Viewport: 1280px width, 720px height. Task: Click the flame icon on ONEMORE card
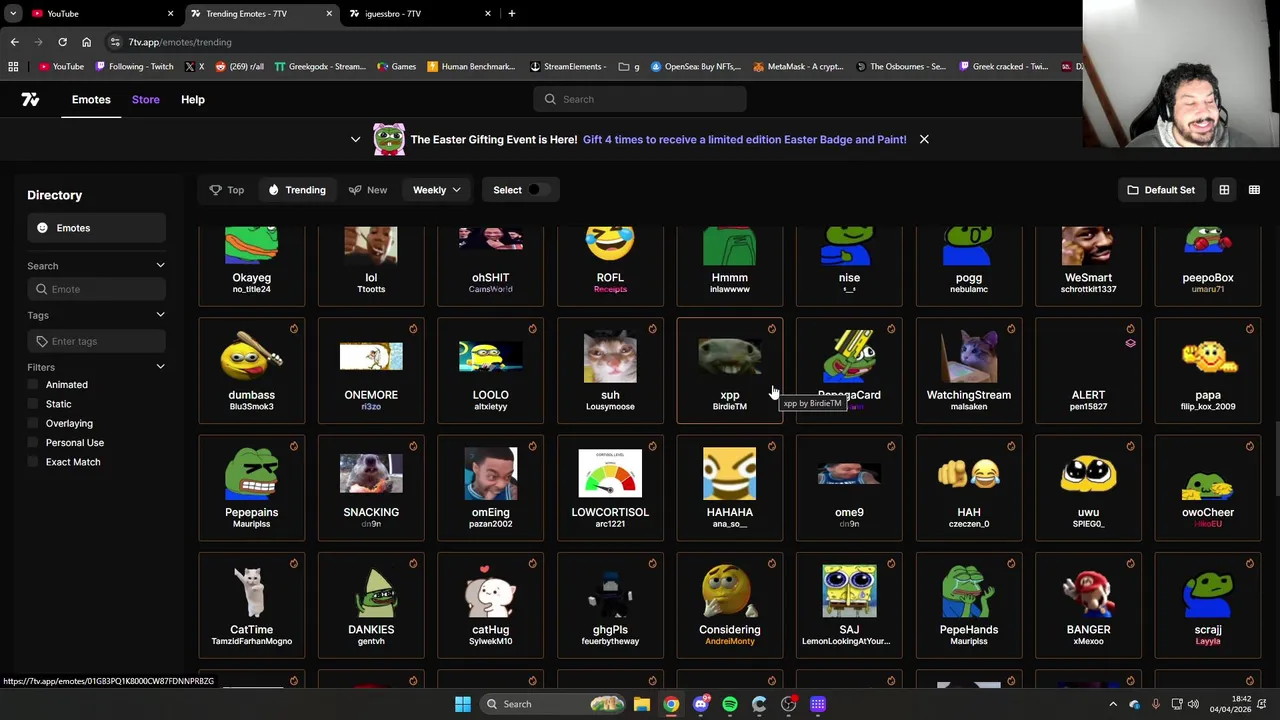pyautogui.click(x=413, y=329)
